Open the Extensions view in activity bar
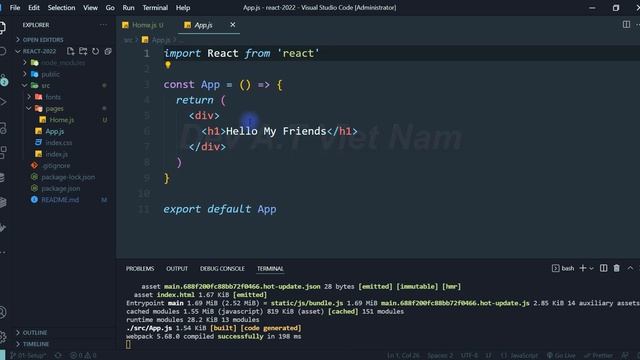Image resolution: width=640 pixels, height=360 pixels. 3,153
